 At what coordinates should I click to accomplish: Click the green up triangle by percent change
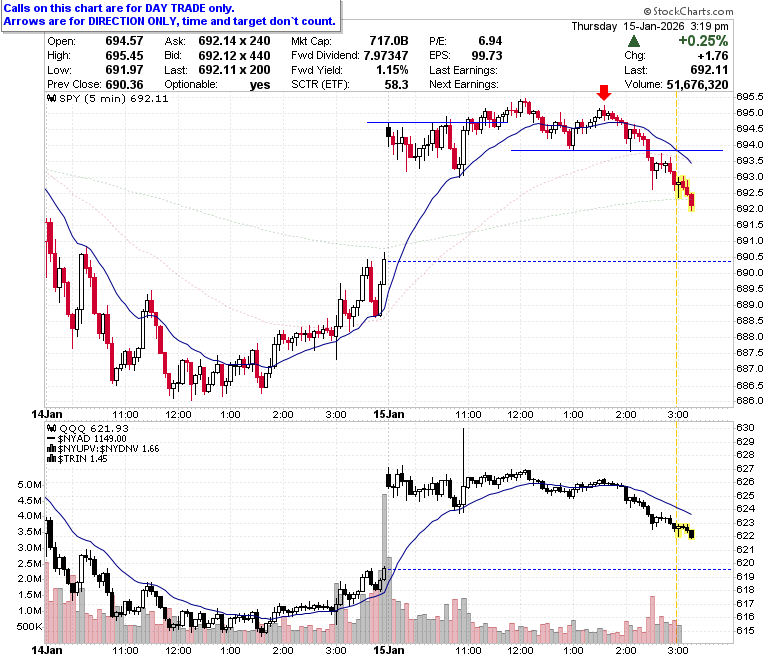(634, 41)
